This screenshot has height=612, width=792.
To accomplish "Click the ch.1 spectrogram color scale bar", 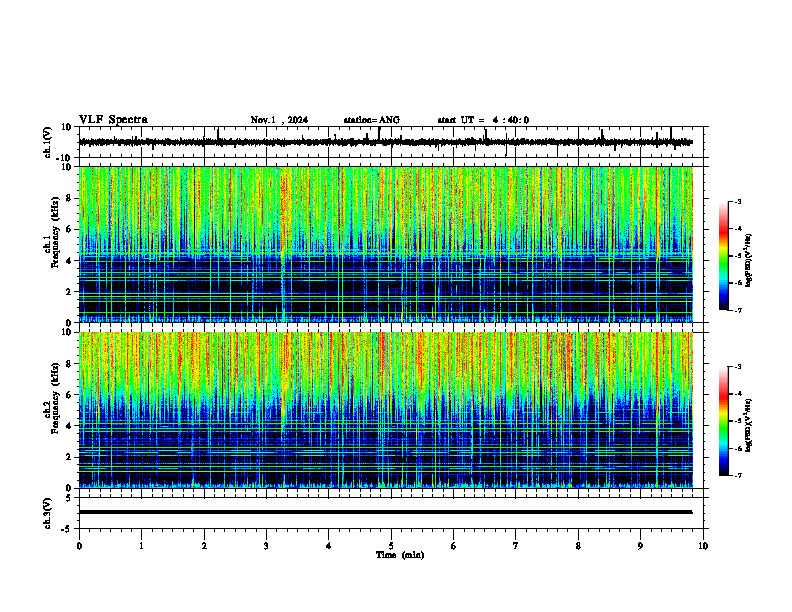I will coord(724,256).
